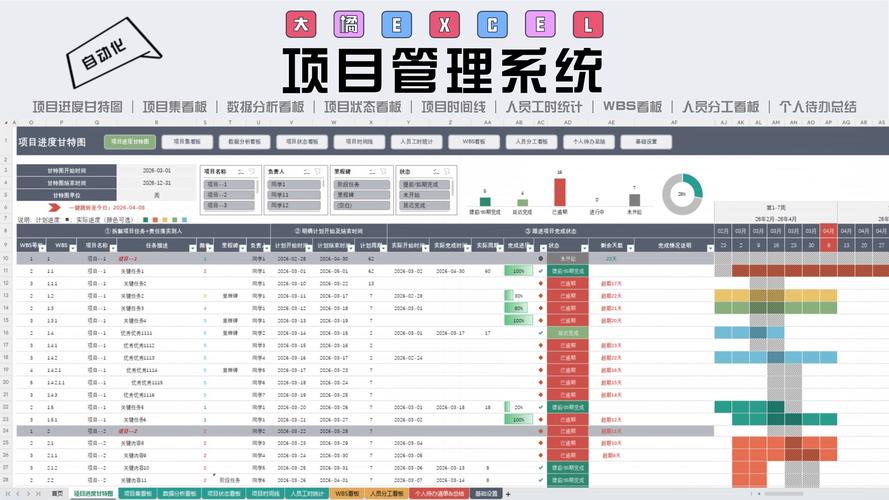Click the select-all corner of the worksheet
Viewport: 889px width, 500px height.
point(6,122)
